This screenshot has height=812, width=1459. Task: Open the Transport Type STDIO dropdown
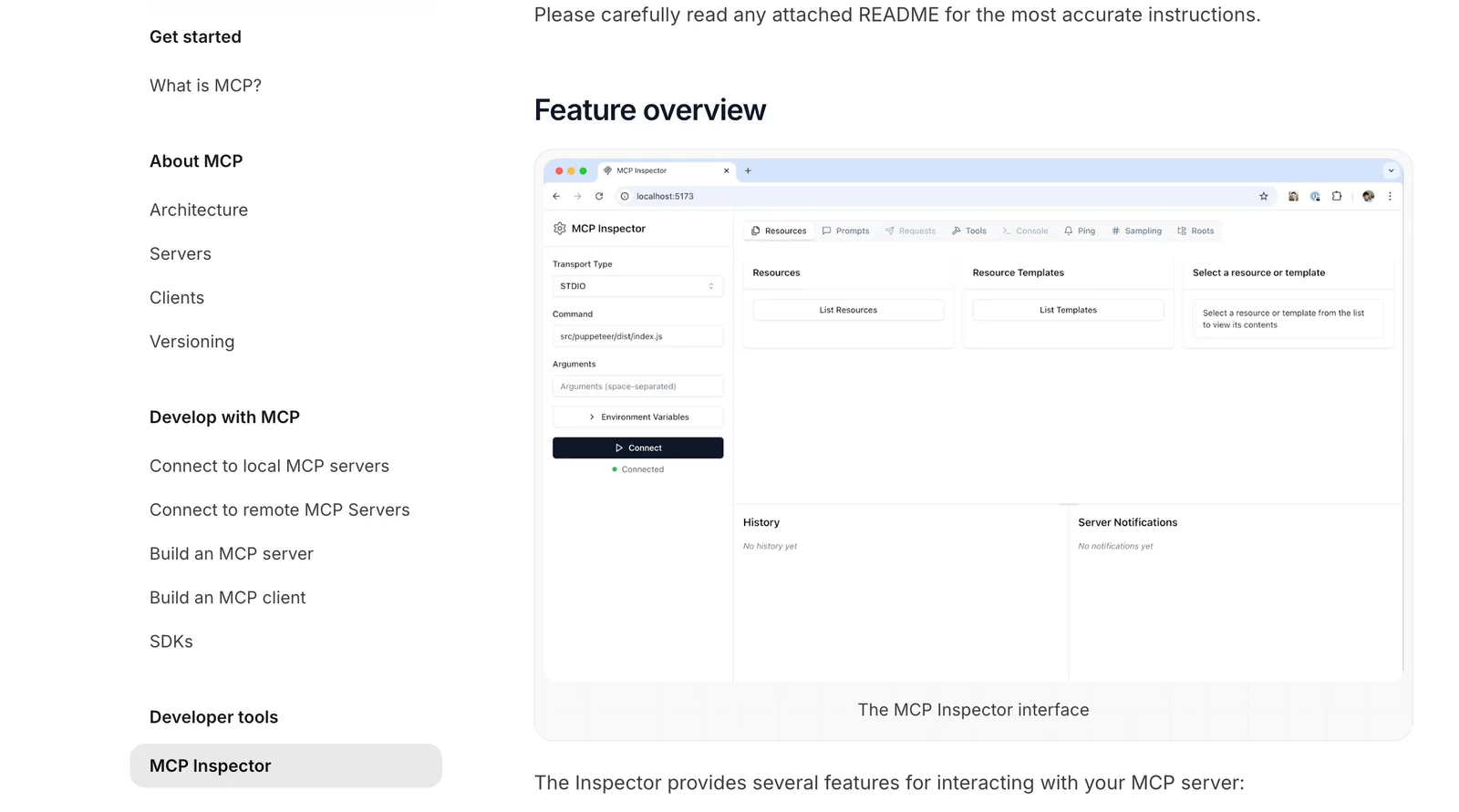pyautogui.click(x=637, y=286)
